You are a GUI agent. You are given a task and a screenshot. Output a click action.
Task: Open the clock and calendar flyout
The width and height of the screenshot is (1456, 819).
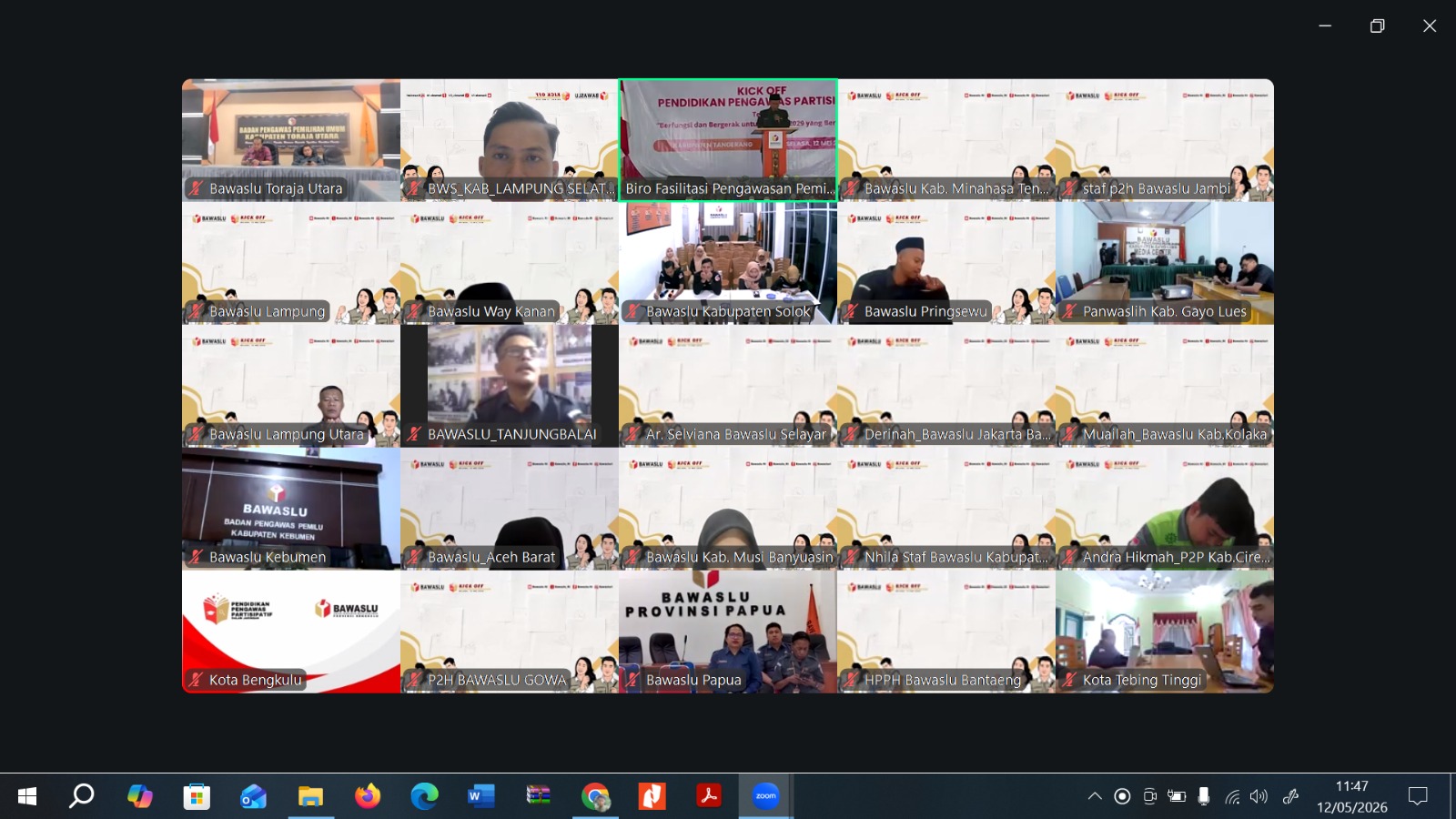point(1352,796)
